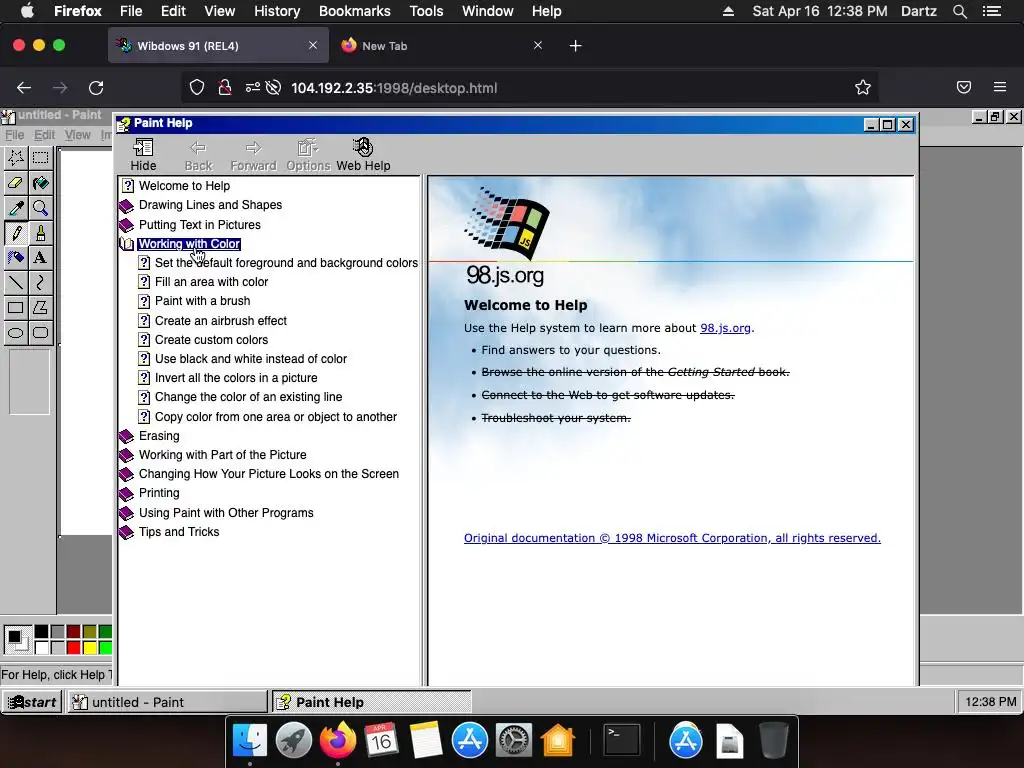This screenshot has width=1024, height=768.
Task: Open Paint's File menu
Action: click(x=14, y=135)
